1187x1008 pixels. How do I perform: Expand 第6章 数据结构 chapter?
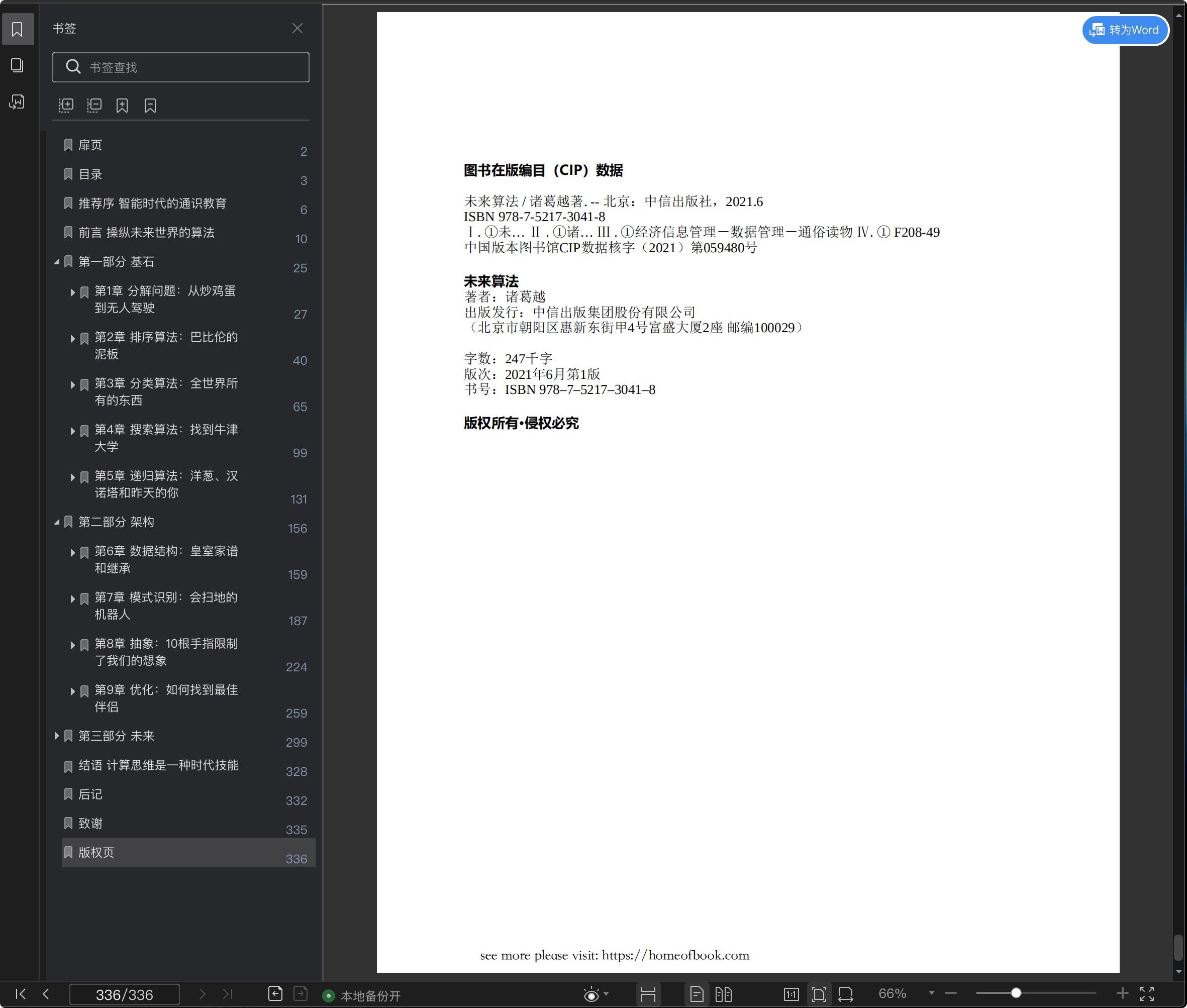click(x=72, y=553)
